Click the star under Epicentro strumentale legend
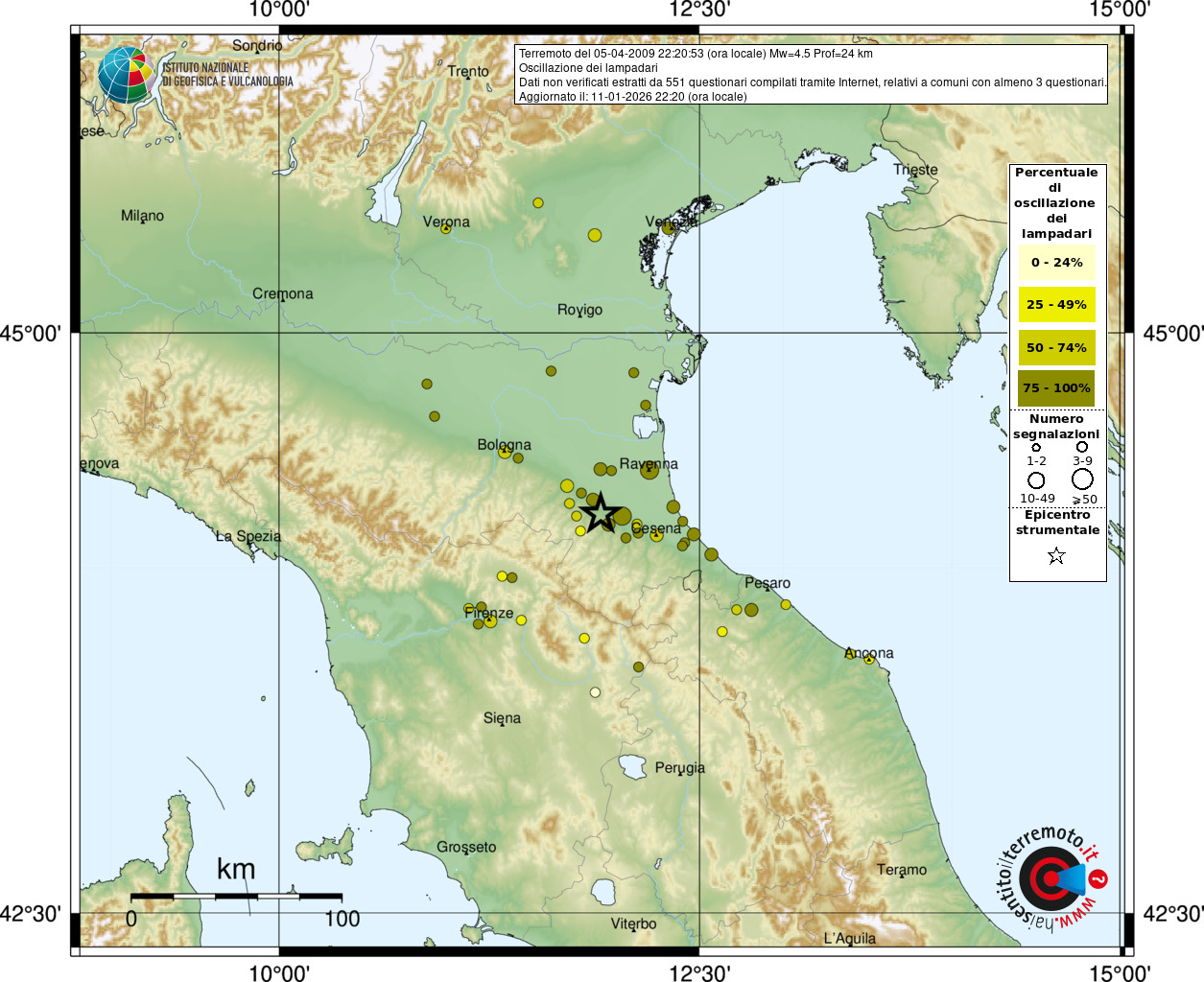This screenshot has height=982, width=1204. pyautogui.click(x=1056, y=555)
